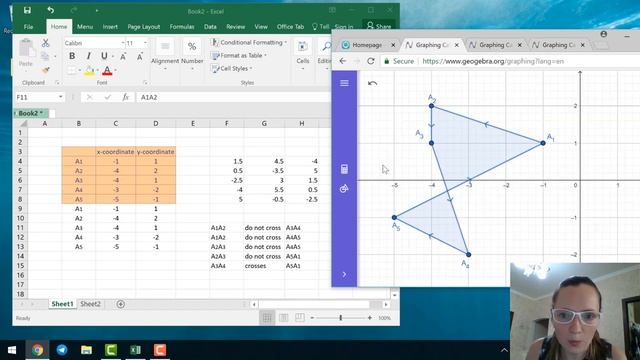Increase the font size
Screen dimensions: 640x360
[123, 57]
